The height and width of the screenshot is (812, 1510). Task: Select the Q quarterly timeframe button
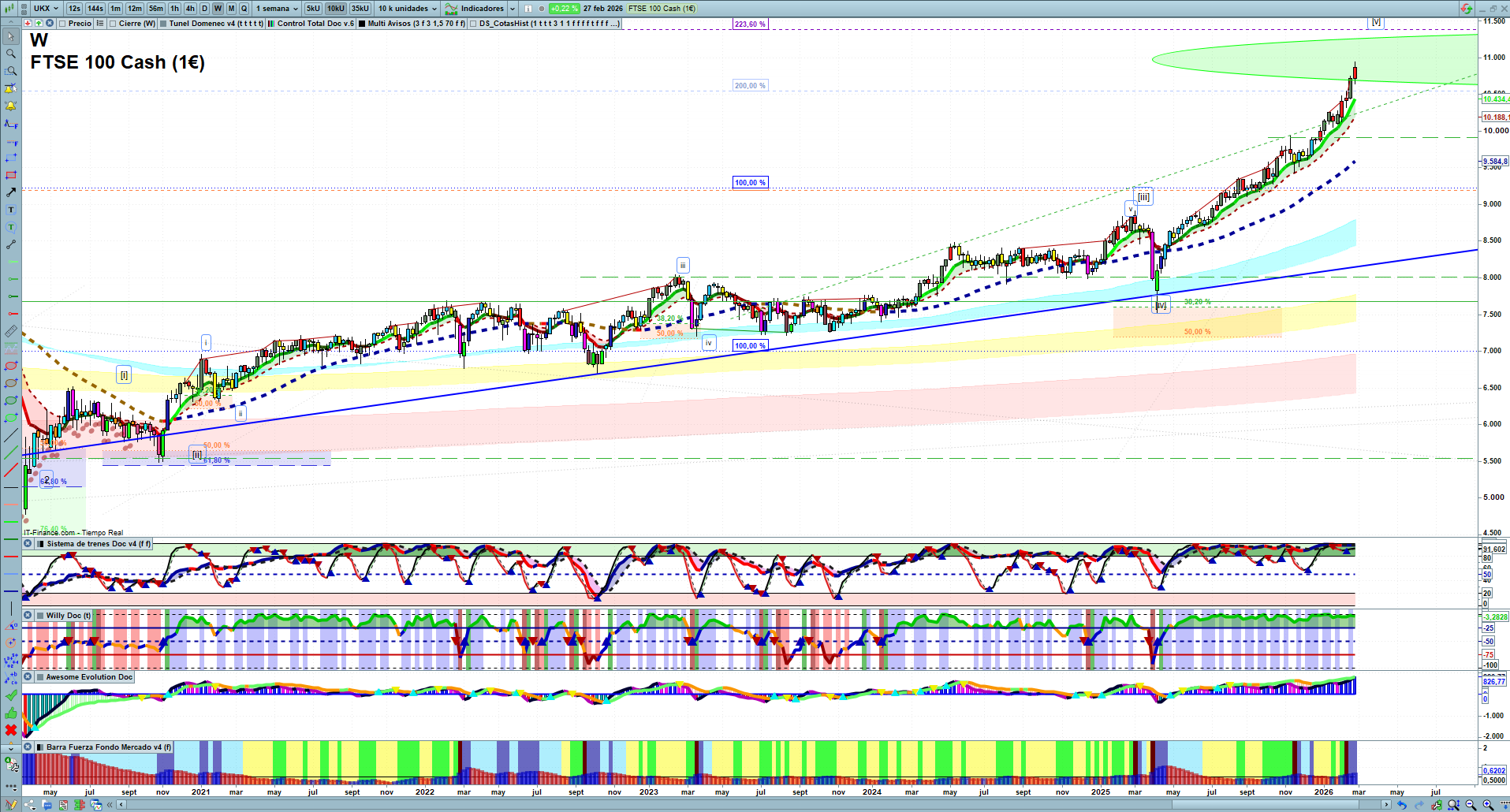[x=244, y=9]
